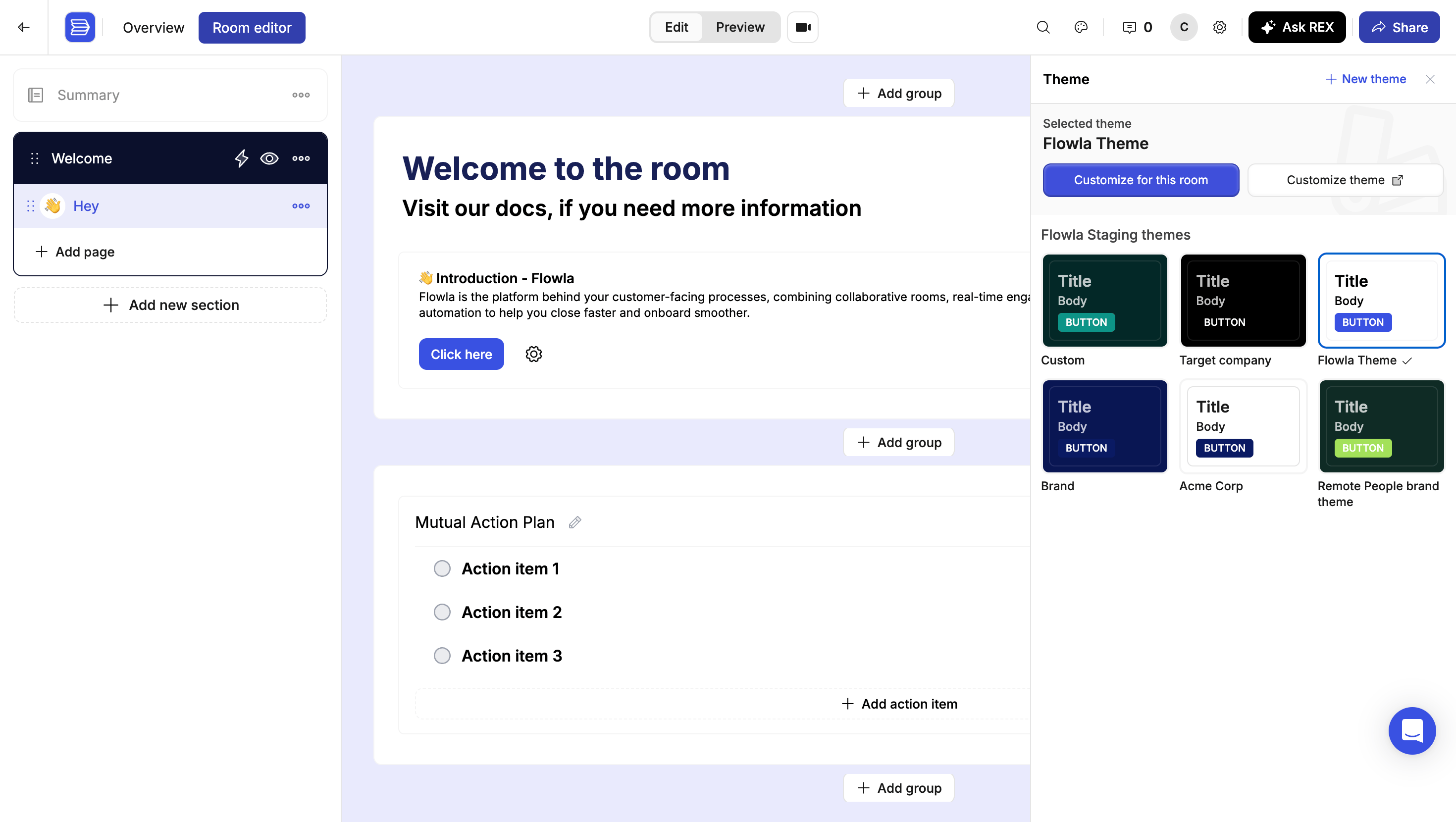Switch to Edit mode
Image resolution: width=1456 pixels, height=822 pixels.
(676, 27)
